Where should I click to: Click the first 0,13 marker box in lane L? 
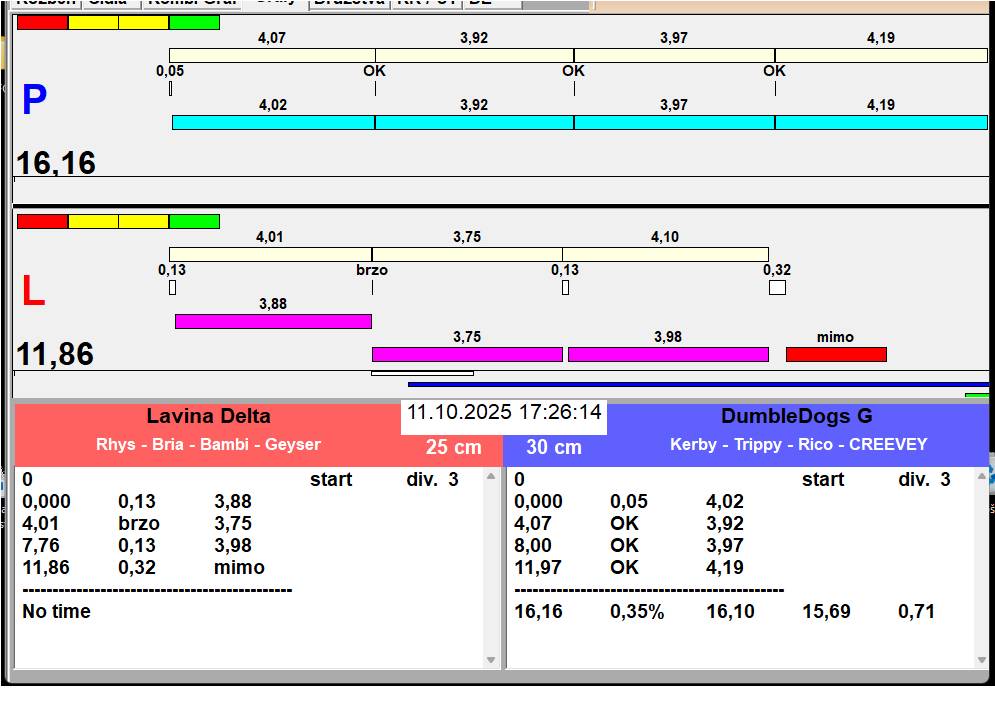pyautogui.click(x=172, y=288)
